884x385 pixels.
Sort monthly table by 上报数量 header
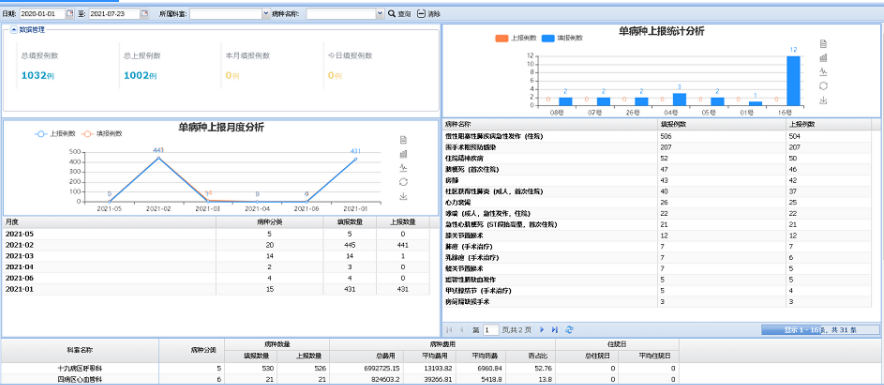(x=403, y=222)
